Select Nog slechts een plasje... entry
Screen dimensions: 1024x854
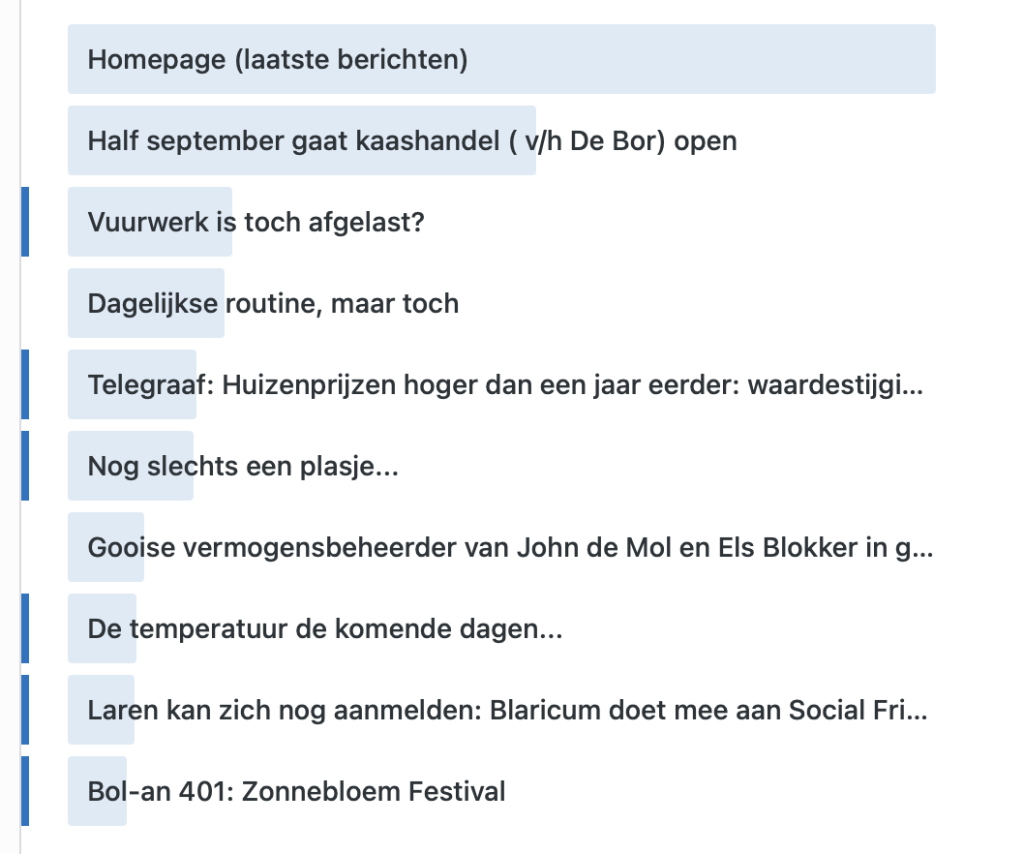[x=243, y=466]
